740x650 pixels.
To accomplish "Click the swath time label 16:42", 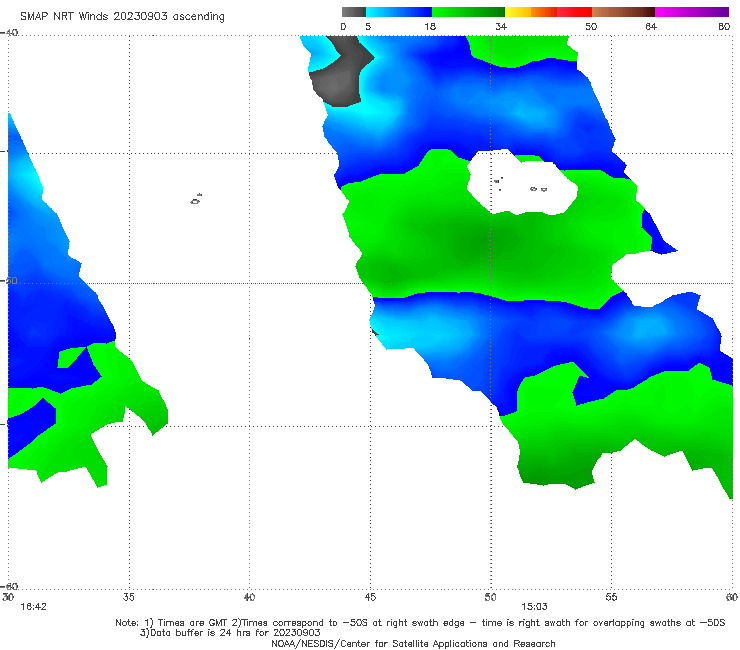I will [x=34, y=607].
